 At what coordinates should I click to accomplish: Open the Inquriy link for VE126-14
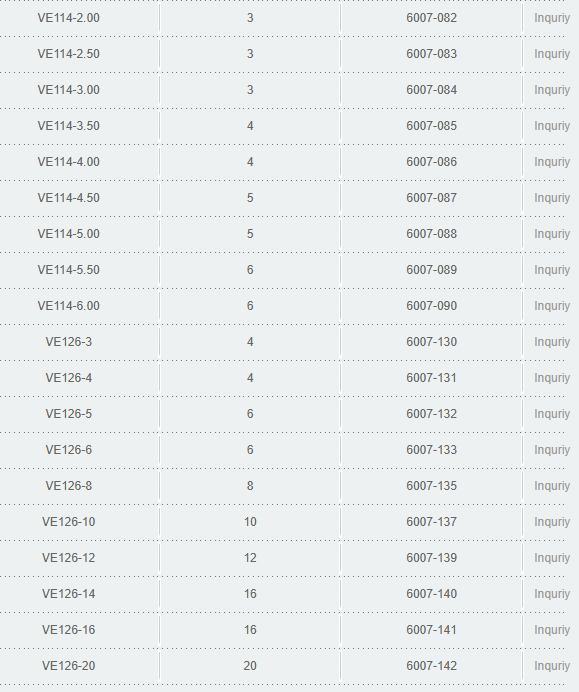point(552,594)
